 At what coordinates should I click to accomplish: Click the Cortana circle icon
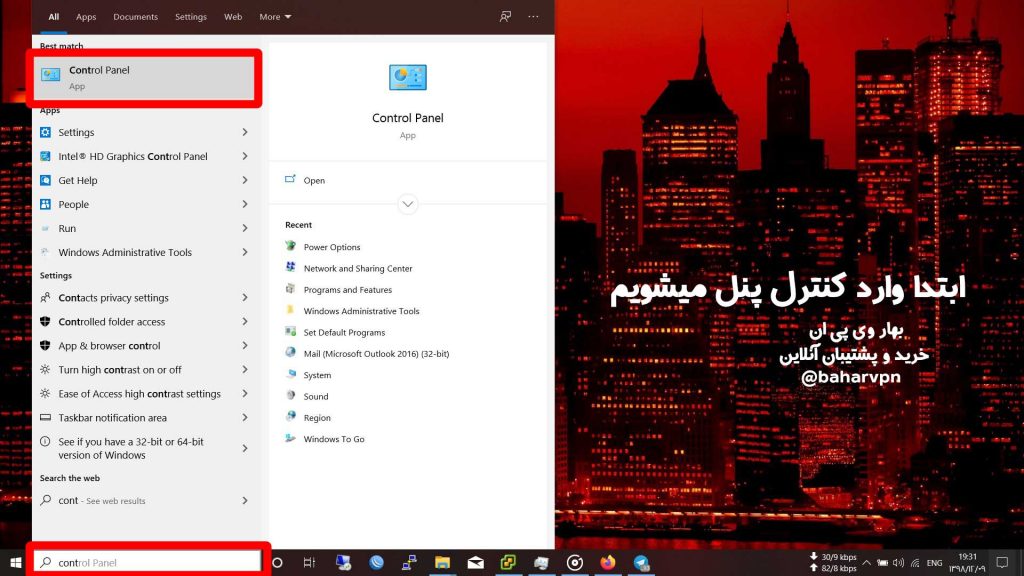(x=277, y=563)
